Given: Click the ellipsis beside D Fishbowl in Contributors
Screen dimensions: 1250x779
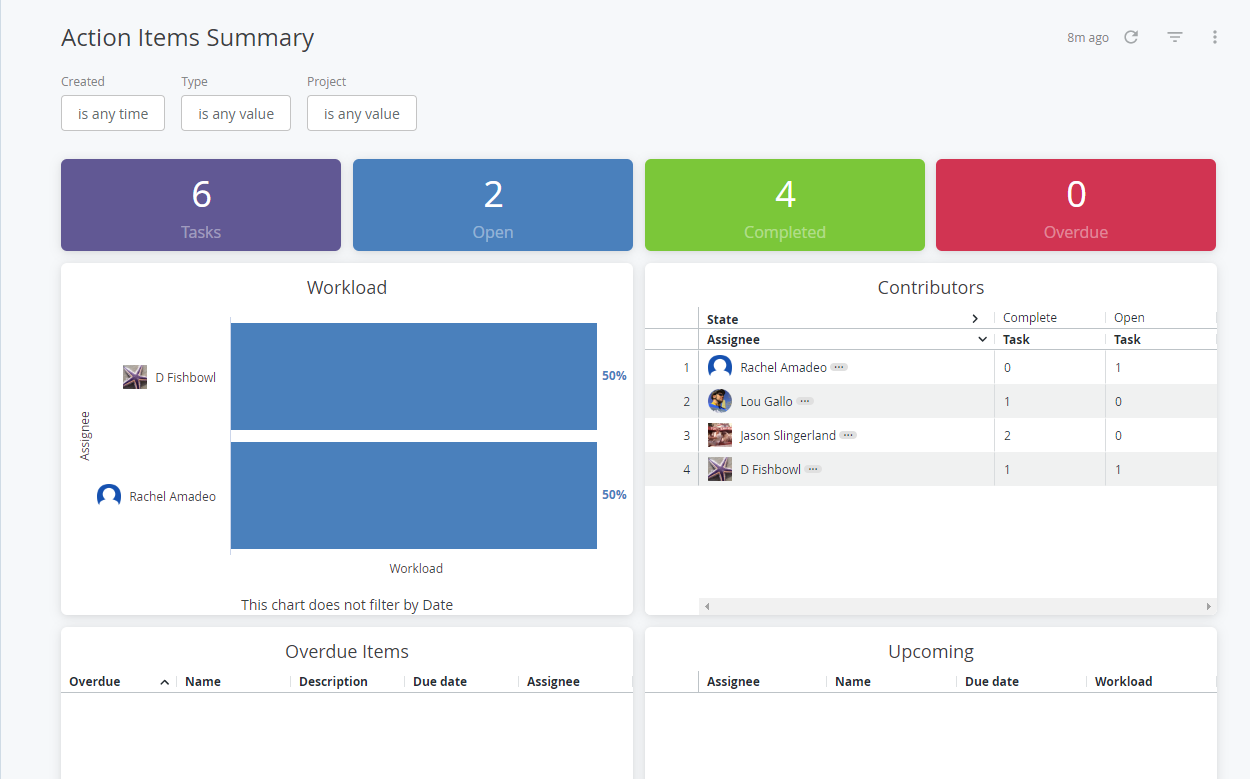Looking at the screenshot, I should tap(813, 469).
